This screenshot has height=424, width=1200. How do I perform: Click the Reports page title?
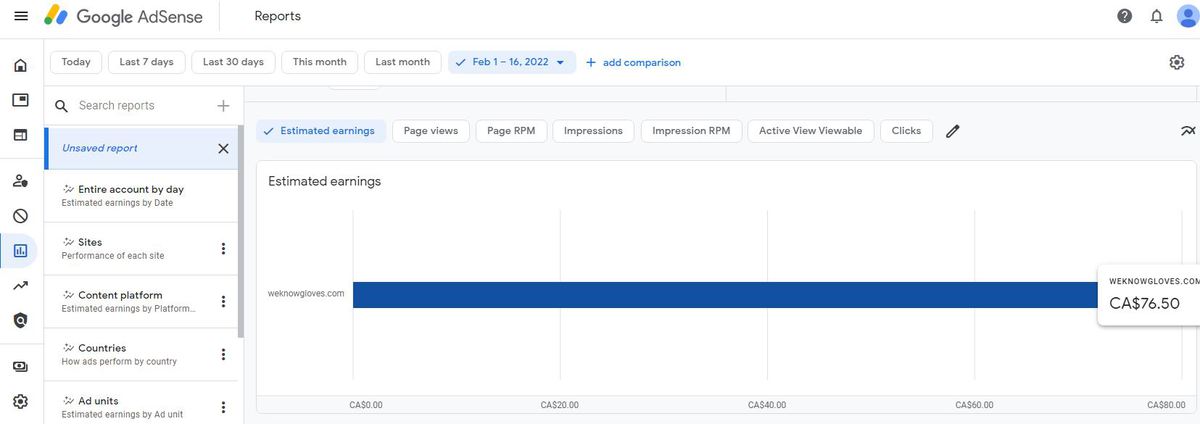pos(278,16)
